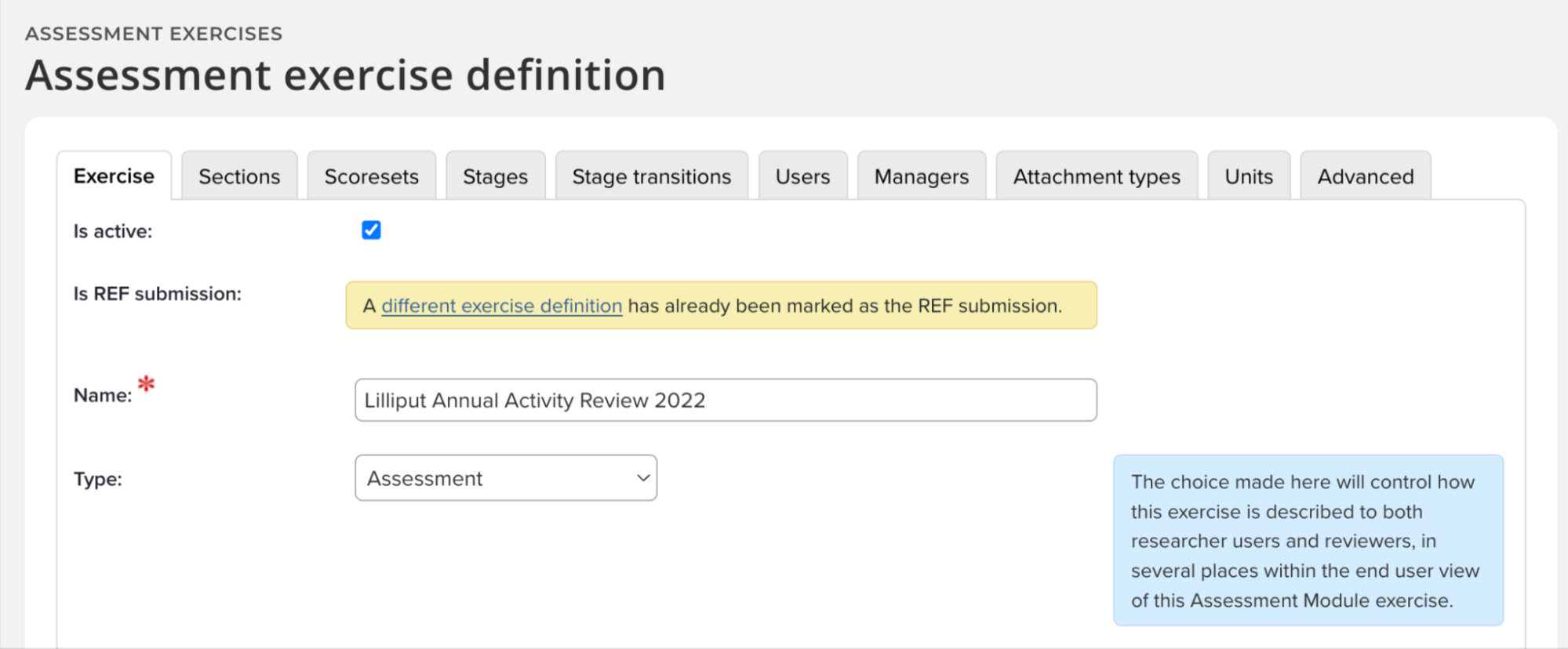
Task: Switch to the Sections tab
Action: (239, 176)
